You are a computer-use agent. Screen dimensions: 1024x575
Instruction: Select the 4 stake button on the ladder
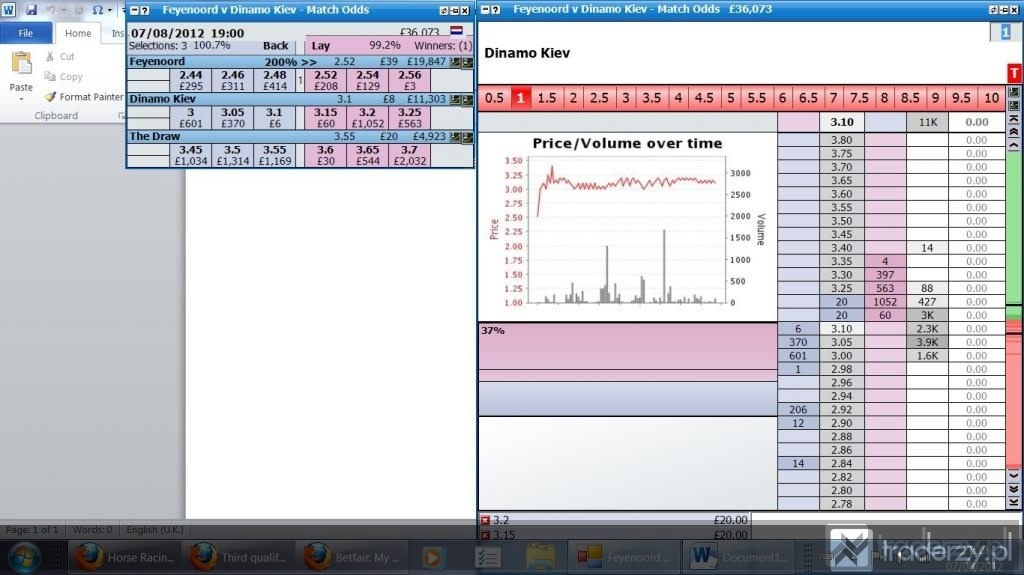pos(678,98)
